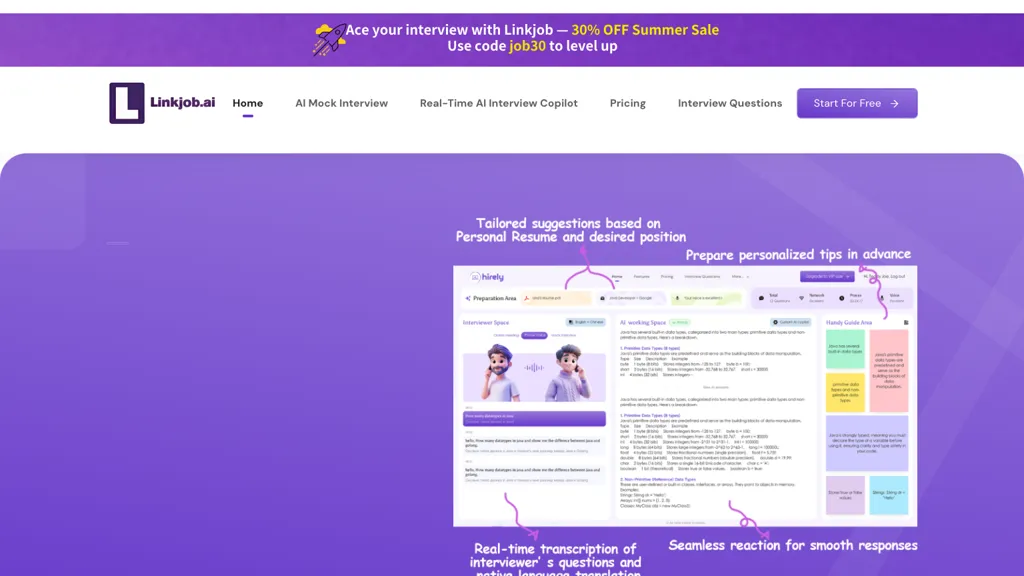Image resolution: width=1024 pixels, height=576 pixels.
Task: Open the Home menu item
Action: (x=248, y=103)
